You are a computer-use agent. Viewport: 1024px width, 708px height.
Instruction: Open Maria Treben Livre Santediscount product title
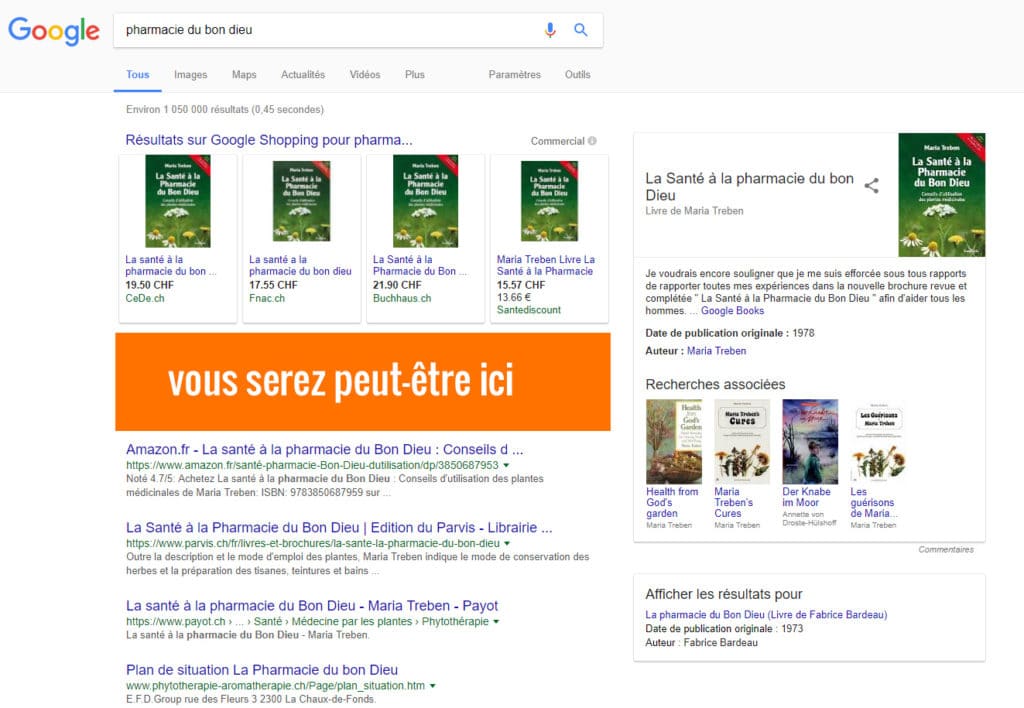tap(546, 265)
